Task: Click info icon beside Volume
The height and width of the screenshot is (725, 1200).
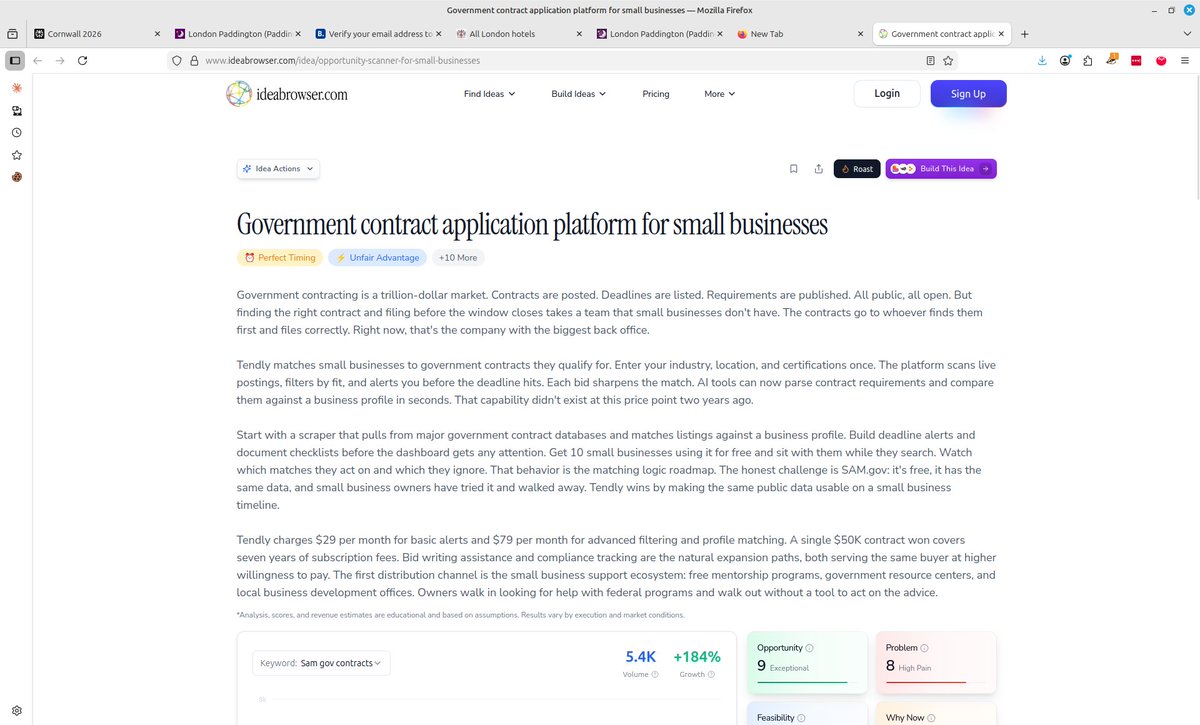Action: (655, 674)
